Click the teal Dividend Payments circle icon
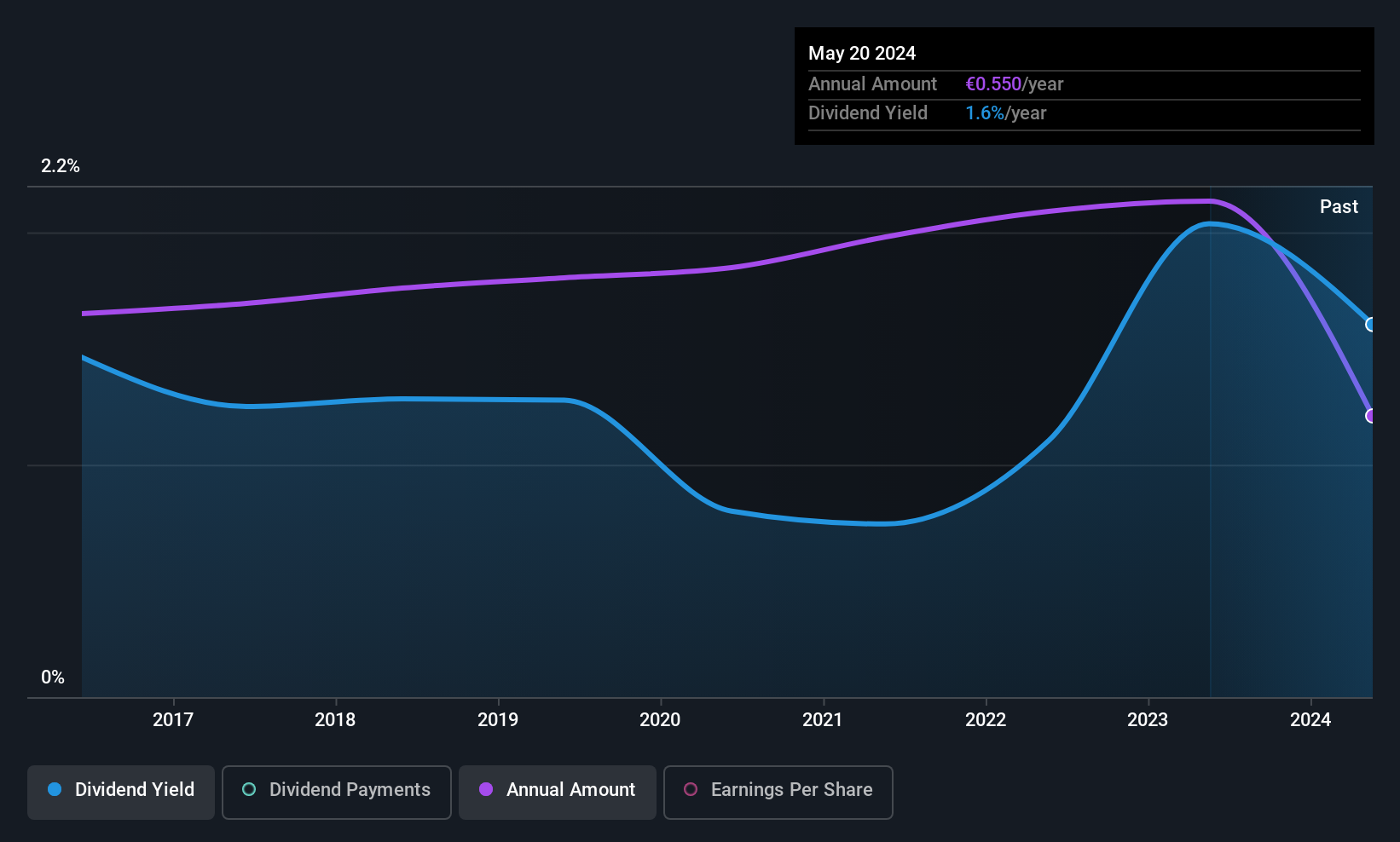Screen dimensions: 1400x842 (249, 789)
